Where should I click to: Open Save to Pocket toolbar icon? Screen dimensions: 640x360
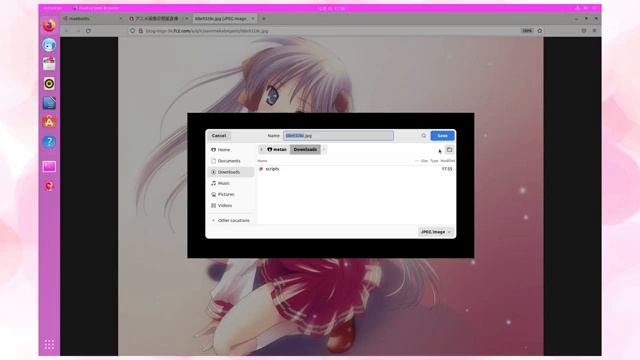[584, 31]
